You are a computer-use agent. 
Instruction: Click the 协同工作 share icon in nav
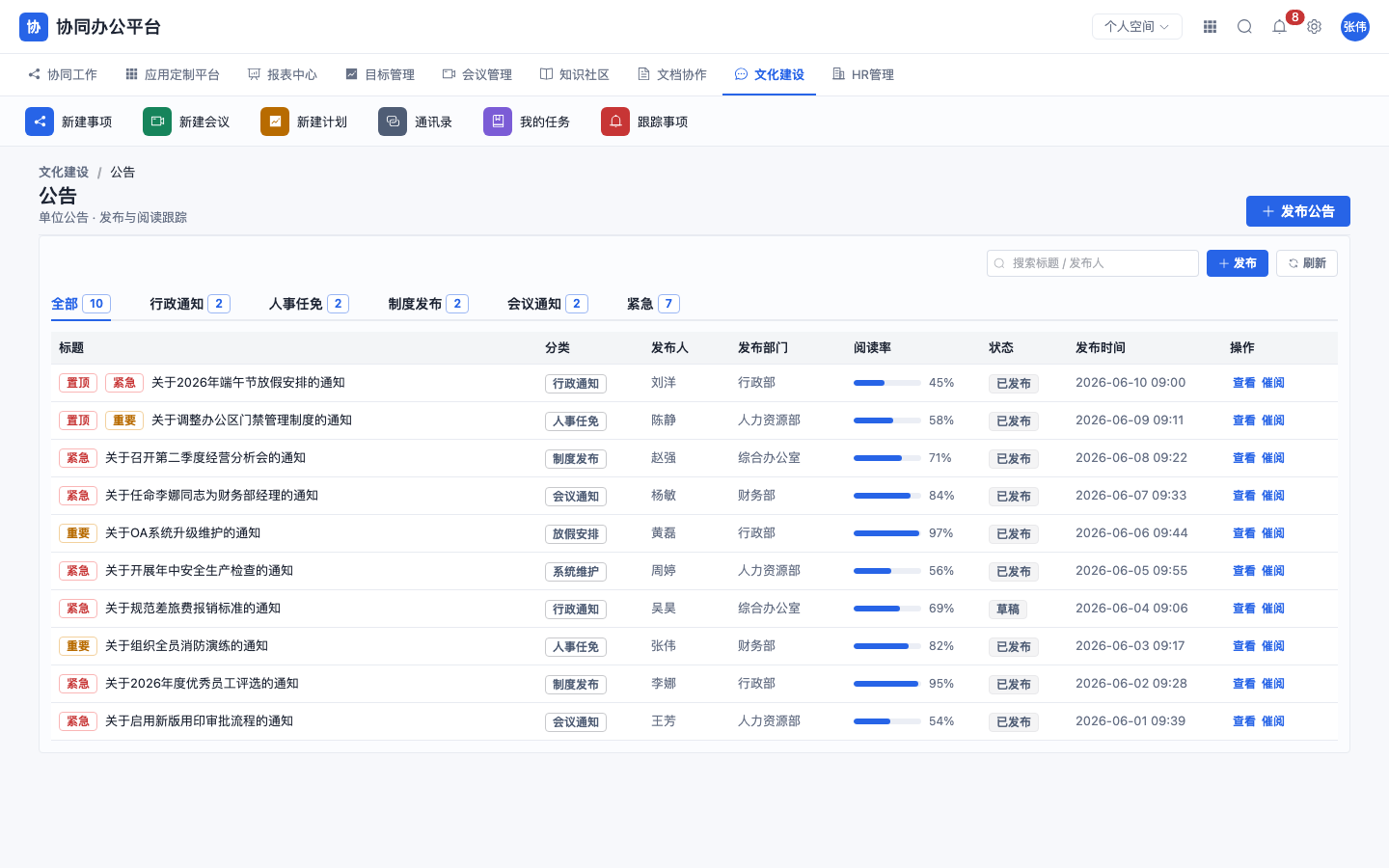point(35,74)
